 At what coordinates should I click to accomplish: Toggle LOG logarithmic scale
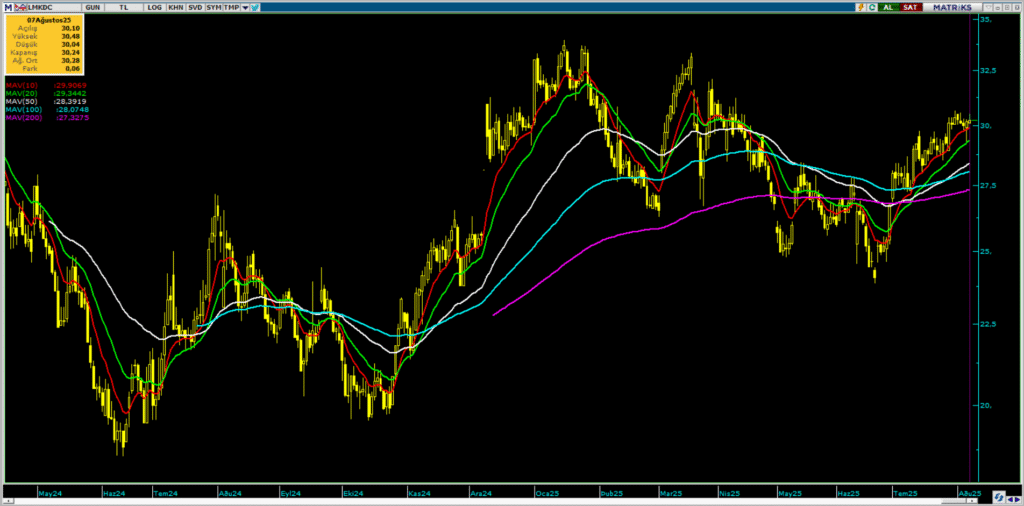click(154, 7)
